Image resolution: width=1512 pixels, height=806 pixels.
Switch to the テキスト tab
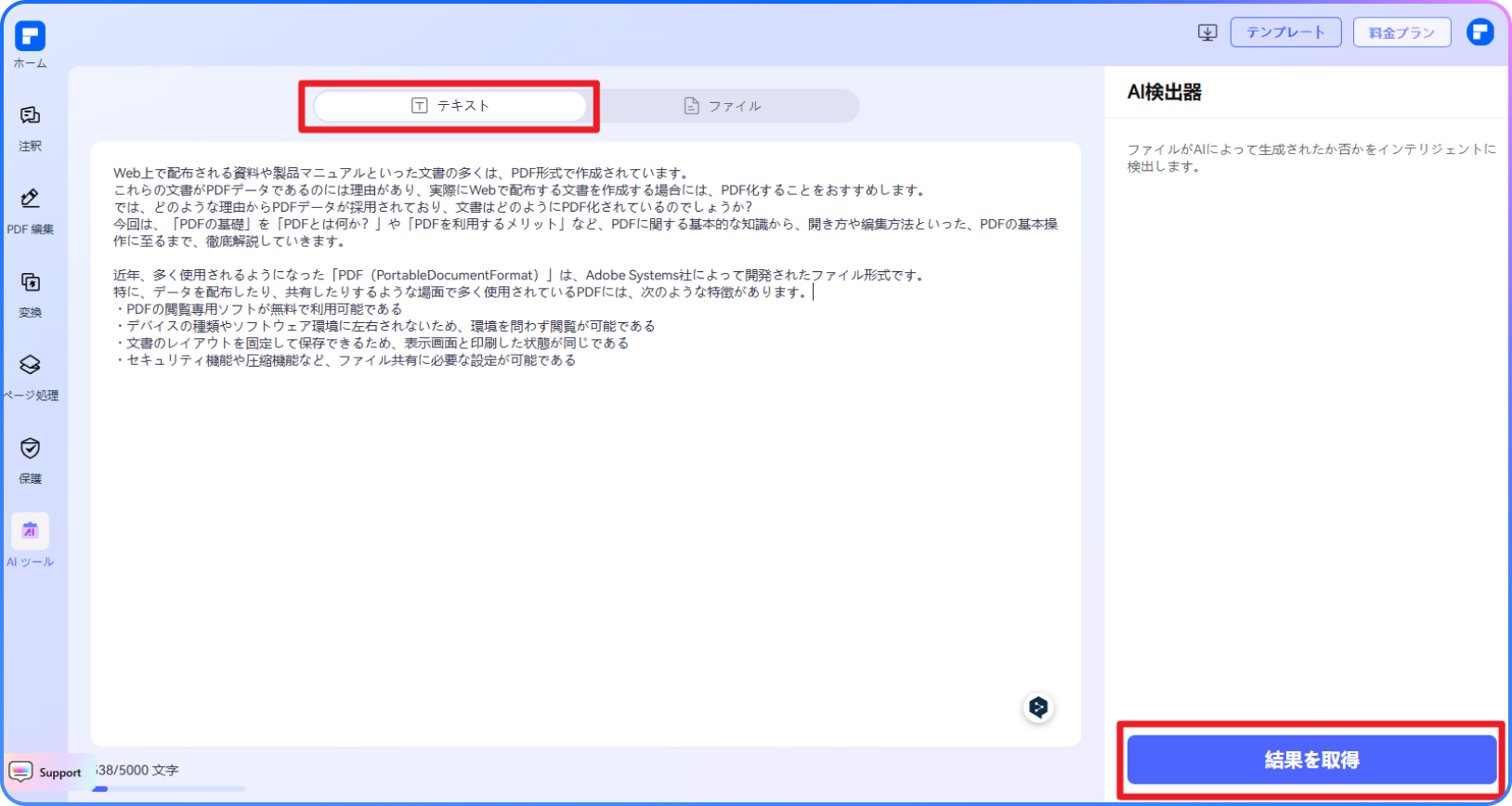pos(450,106)
